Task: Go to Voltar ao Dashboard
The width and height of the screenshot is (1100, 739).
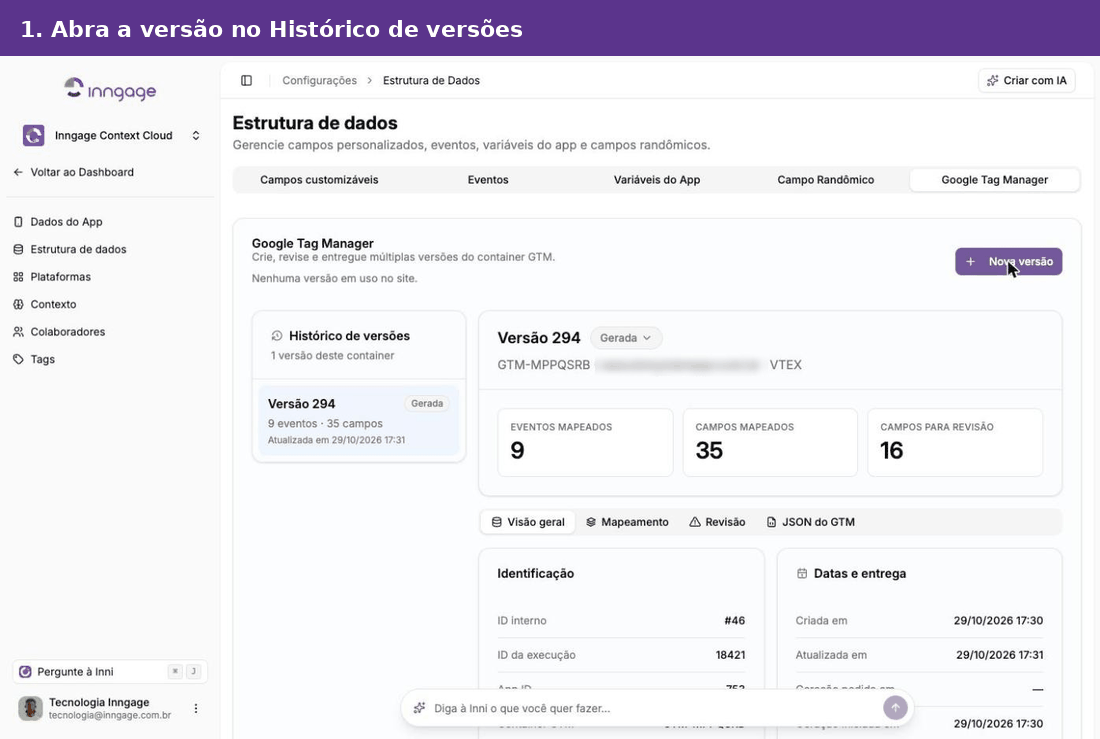Action: (x=74, y=172)
